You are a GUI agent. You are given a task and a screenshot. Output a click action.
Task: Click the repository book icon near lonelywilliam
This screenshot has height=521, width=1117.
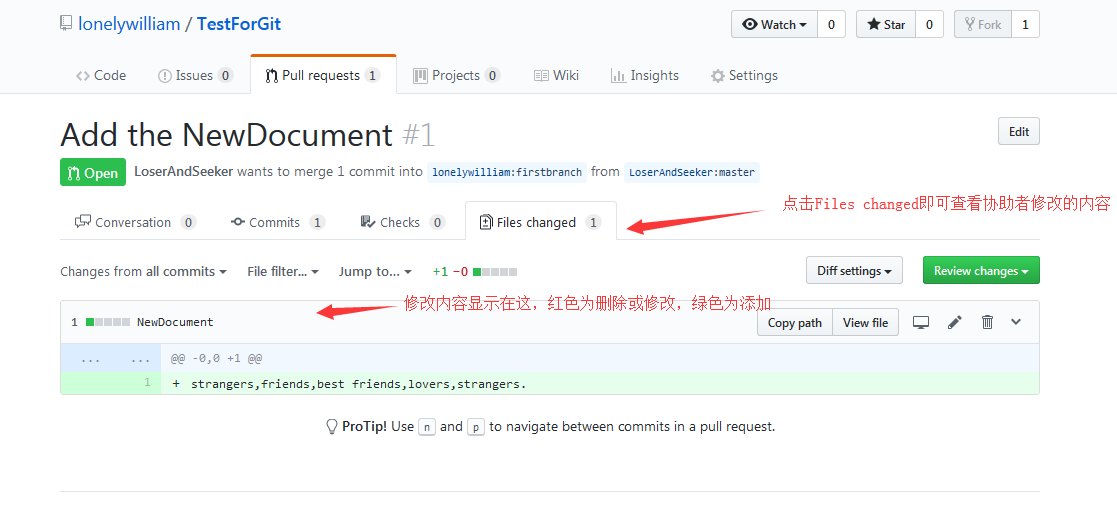click(65, 24)
